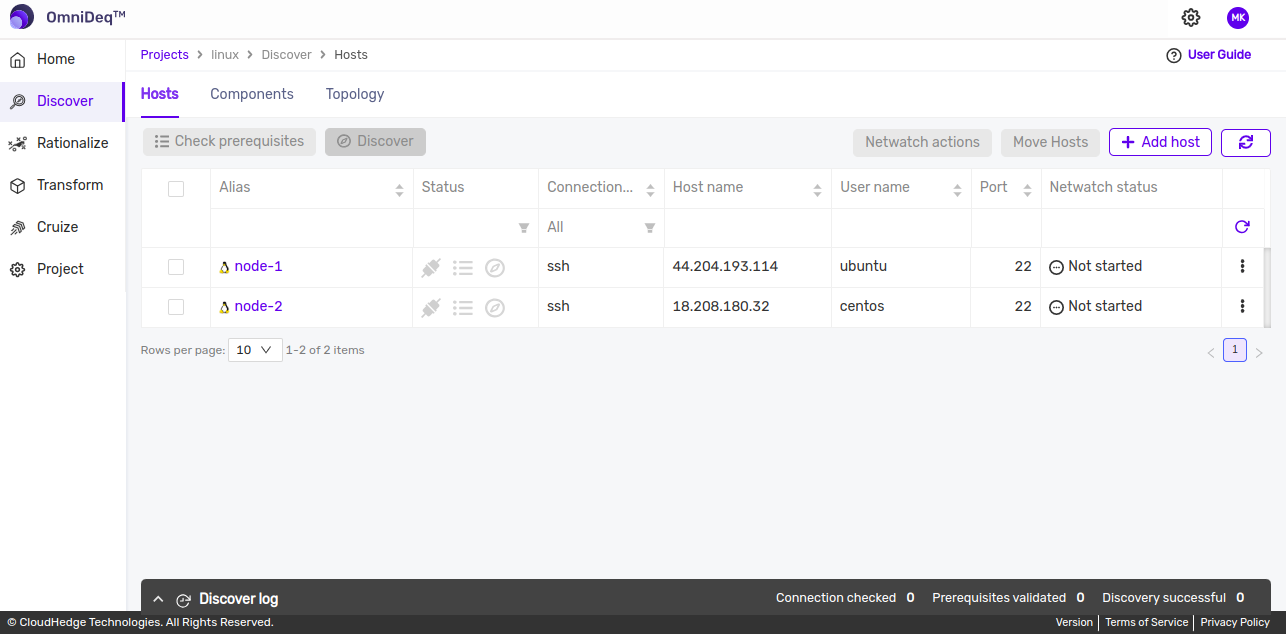Click the Discover breadcrumb link
Image resolution: width=1286 pixels, height=634 pixels.
pos(287,55)
